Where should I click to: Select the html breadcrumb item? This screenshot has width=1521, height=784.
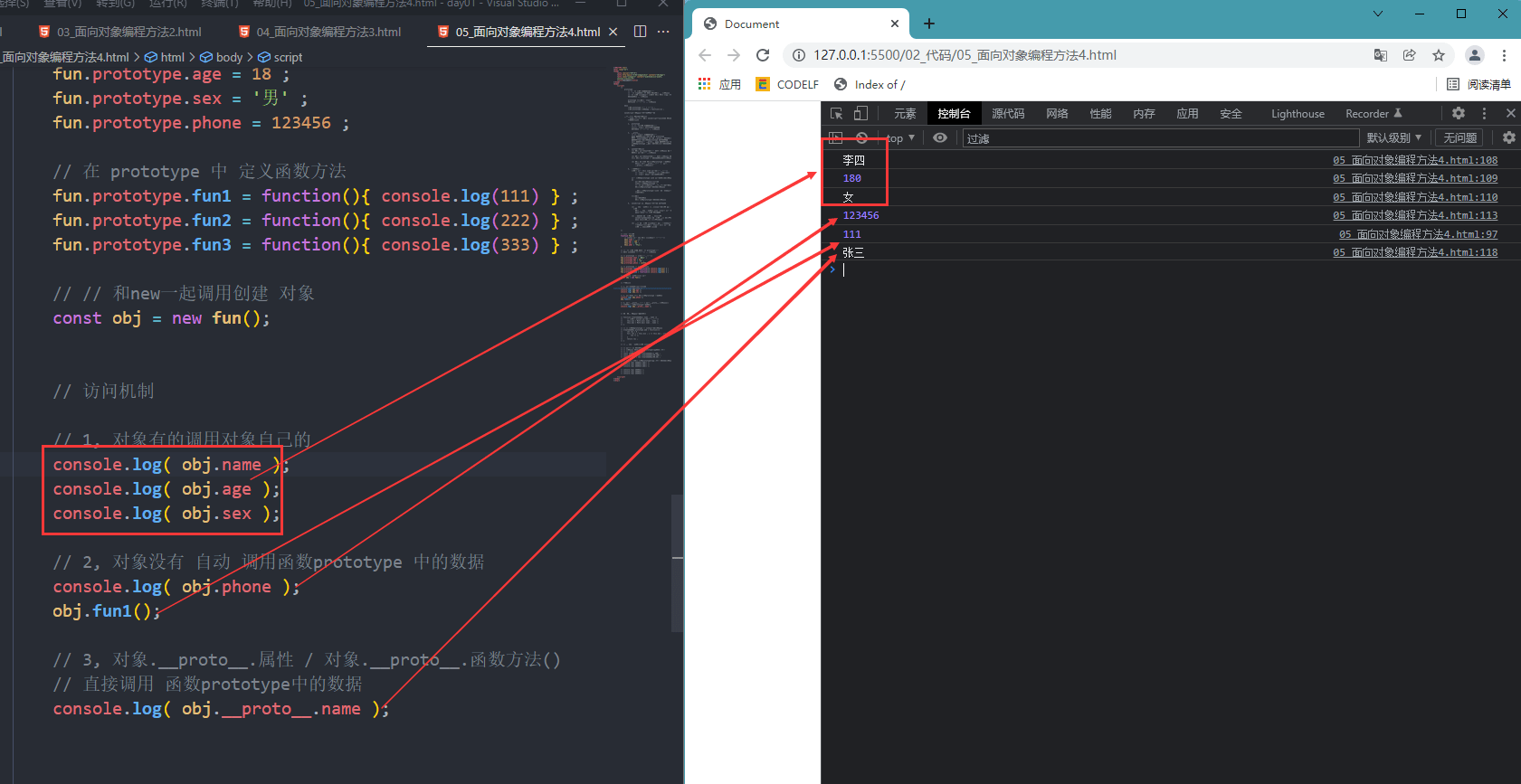pyautogui.click(x=165, y=57)
